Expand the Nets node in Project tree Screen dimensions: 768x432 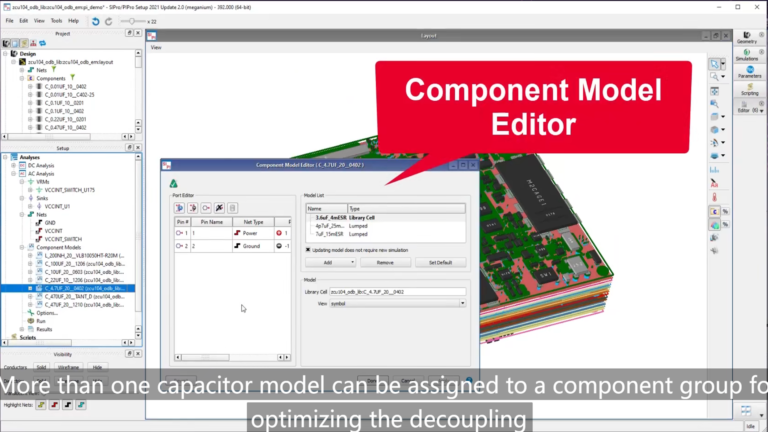point(22,70)
